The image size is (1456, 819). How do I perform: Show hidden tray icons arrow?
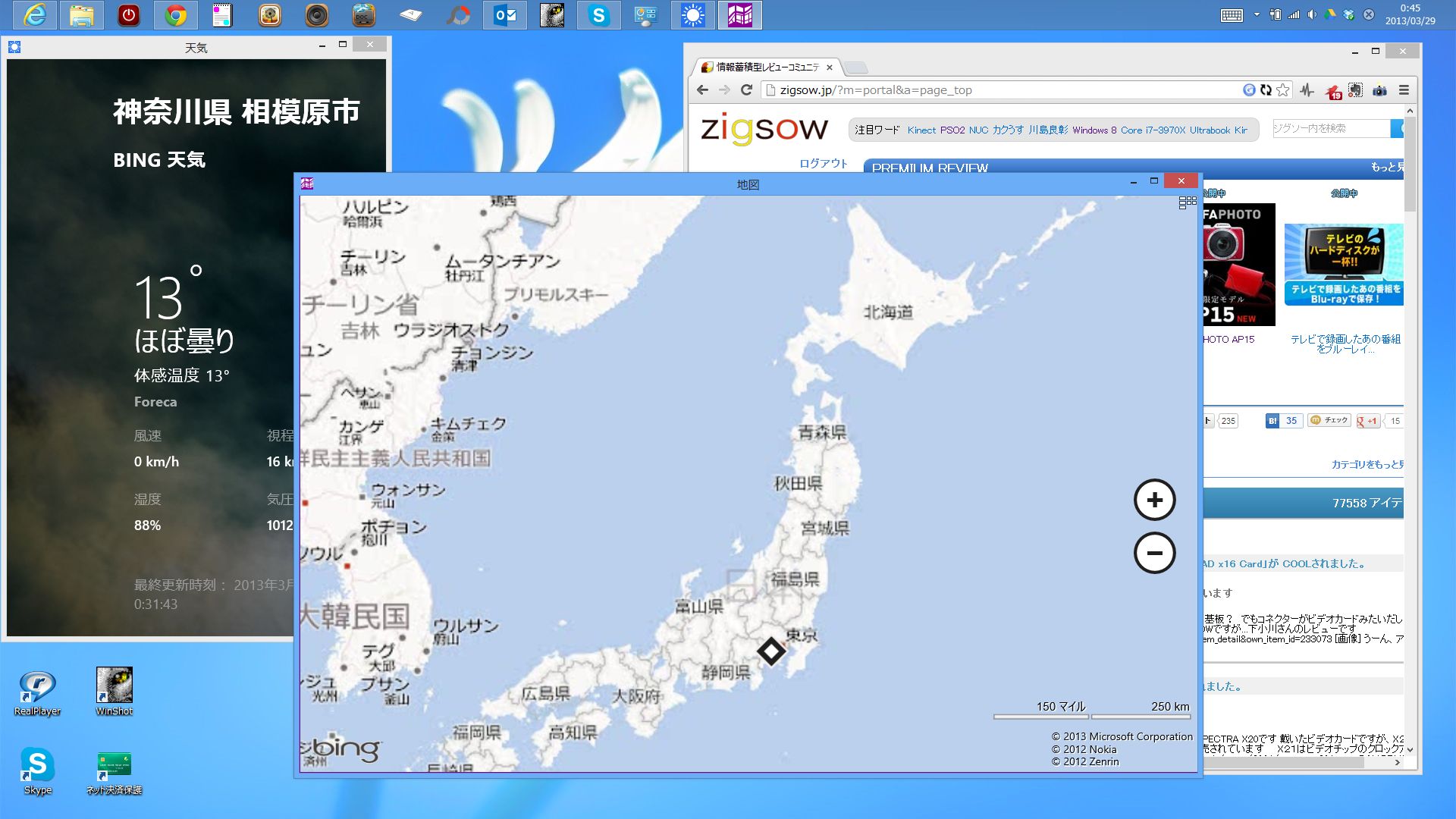[x=1257, y=15]
